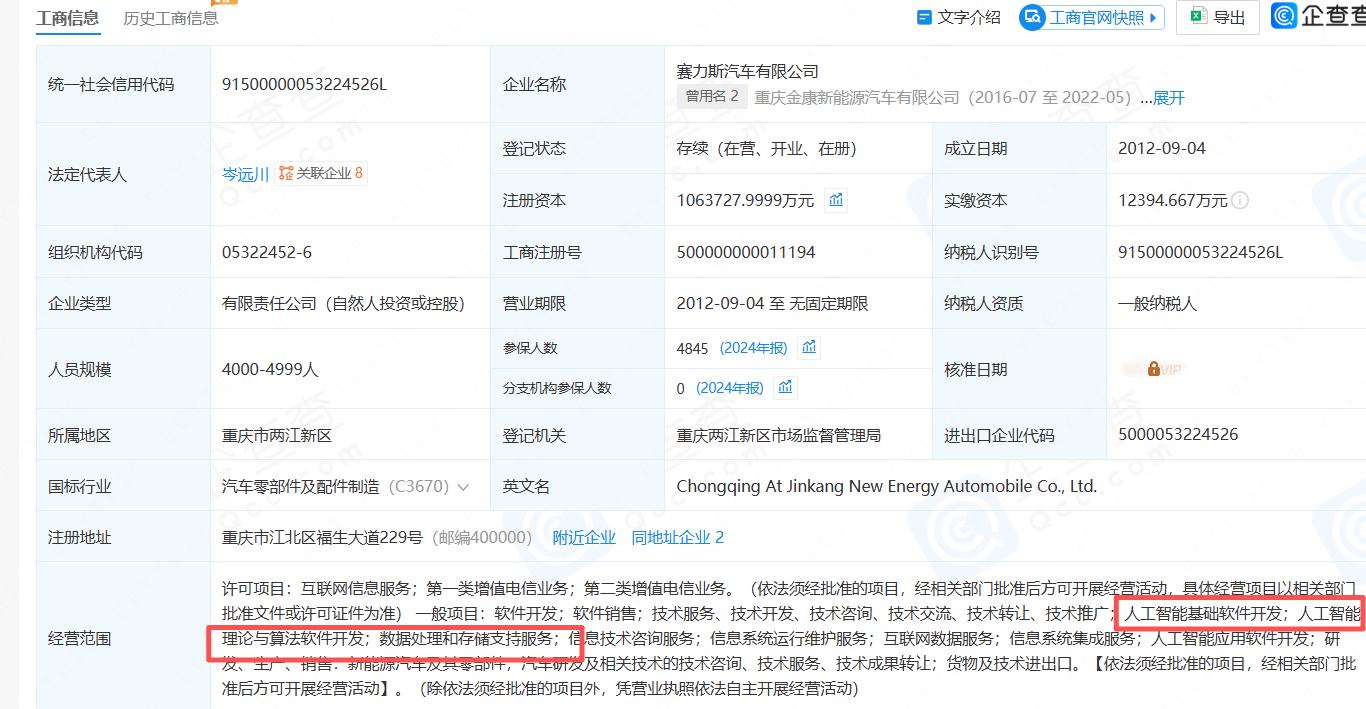
Task: Select the 工商信息 tab
Action: [x=67, y=17]
